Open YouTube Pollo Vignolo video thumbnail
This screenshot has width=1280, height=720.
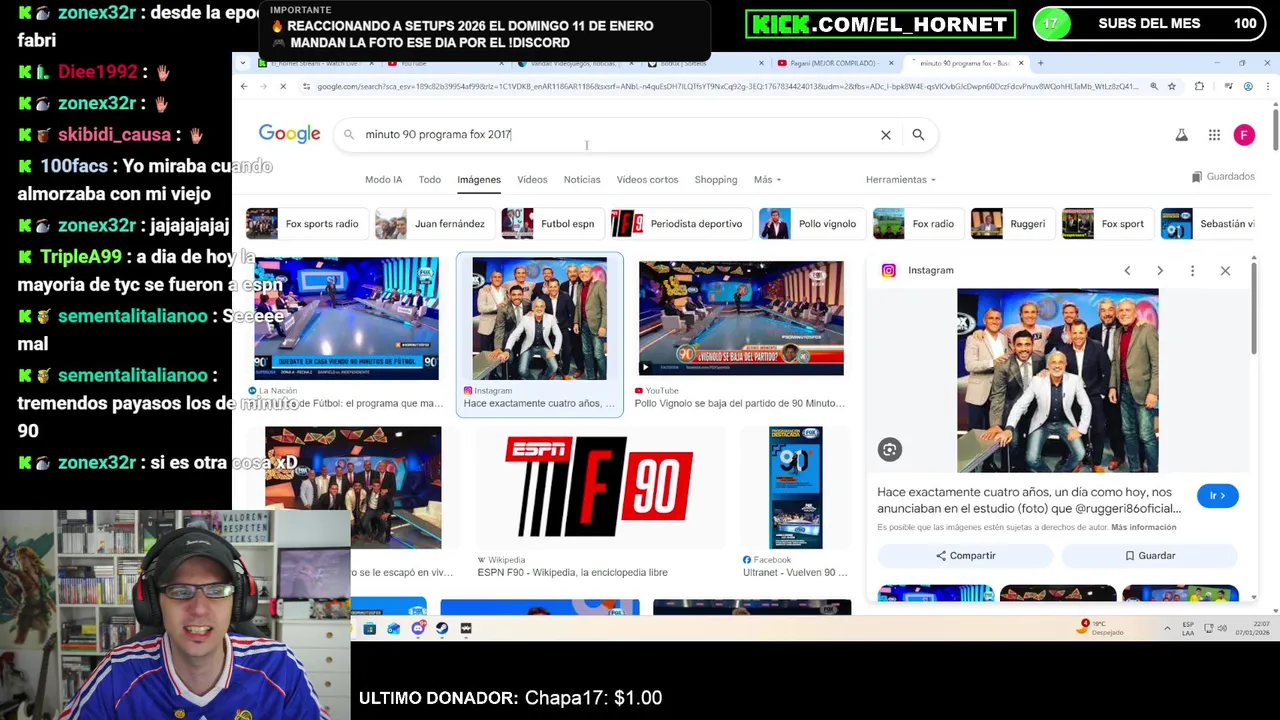pos(741,318)
